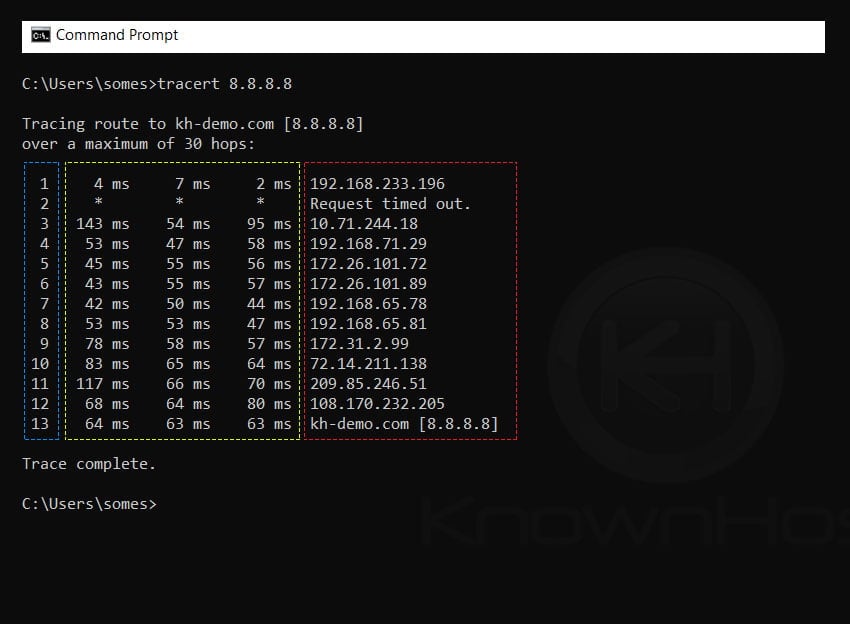Click the C:\Users\somes prompt line
Screen dimensions: 850x624
click(91, 503)
